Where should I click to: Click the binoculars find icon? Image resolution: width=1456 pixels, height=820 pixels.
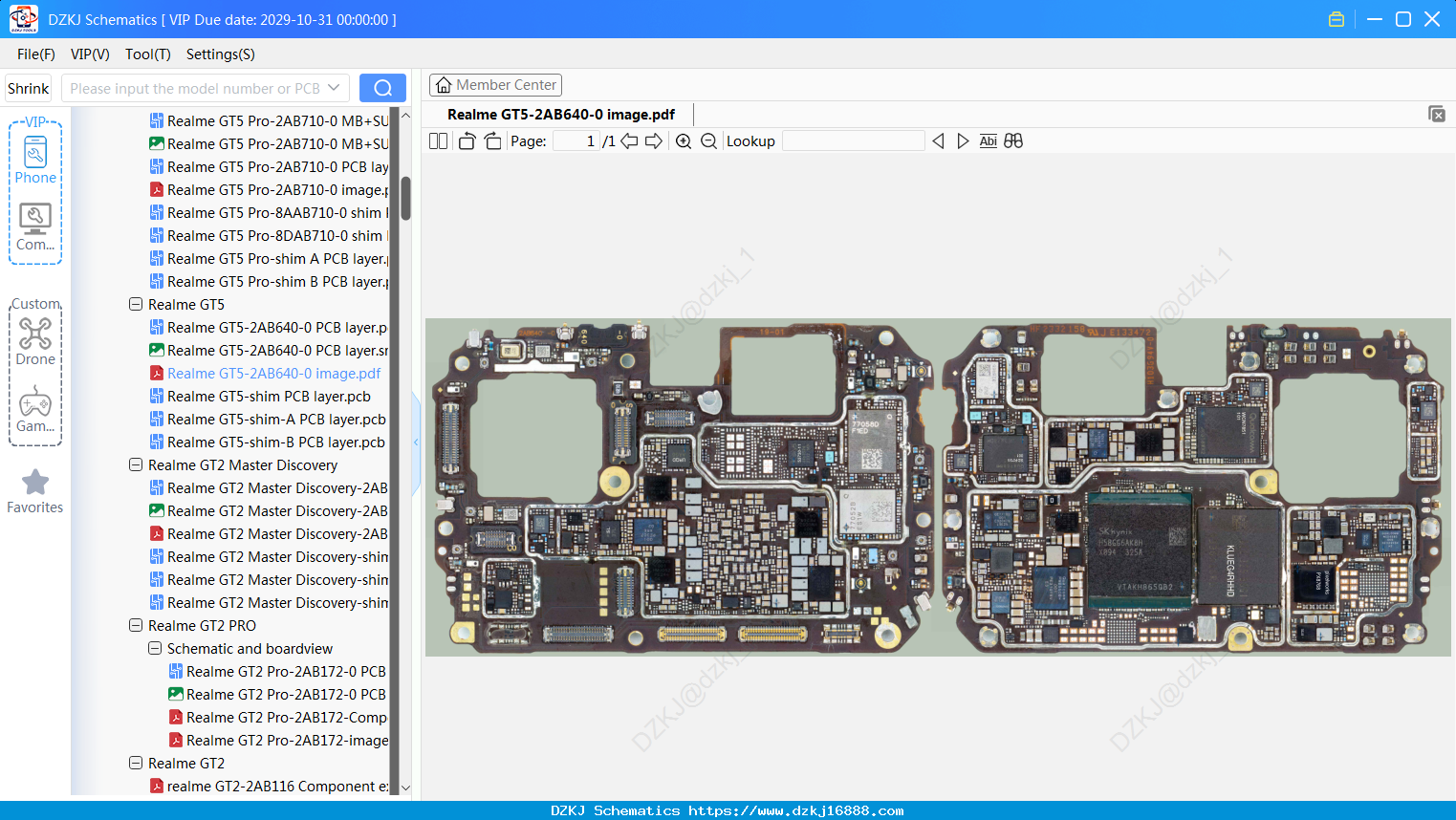[x=1013, y=141]
